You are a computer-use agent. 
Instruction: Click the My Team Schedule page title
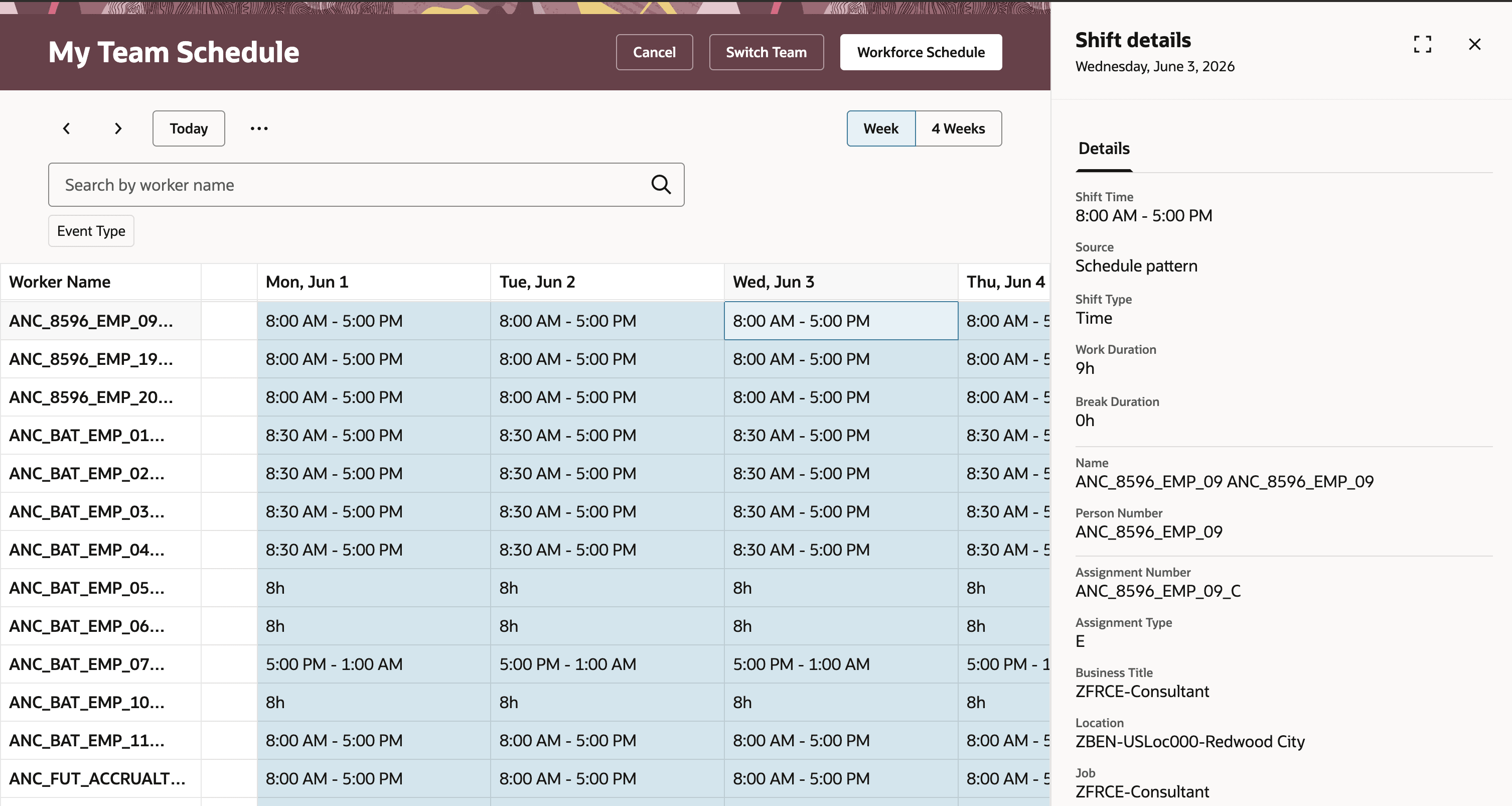point(174,52)
